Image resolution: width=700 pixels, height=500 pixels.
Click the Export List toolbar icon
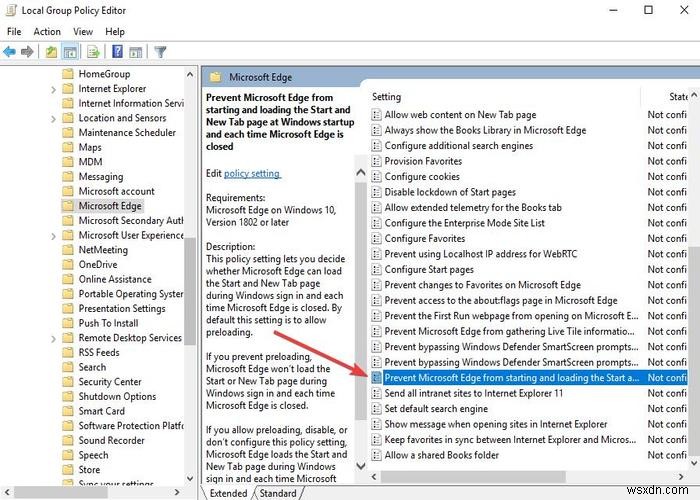(93, 52)
